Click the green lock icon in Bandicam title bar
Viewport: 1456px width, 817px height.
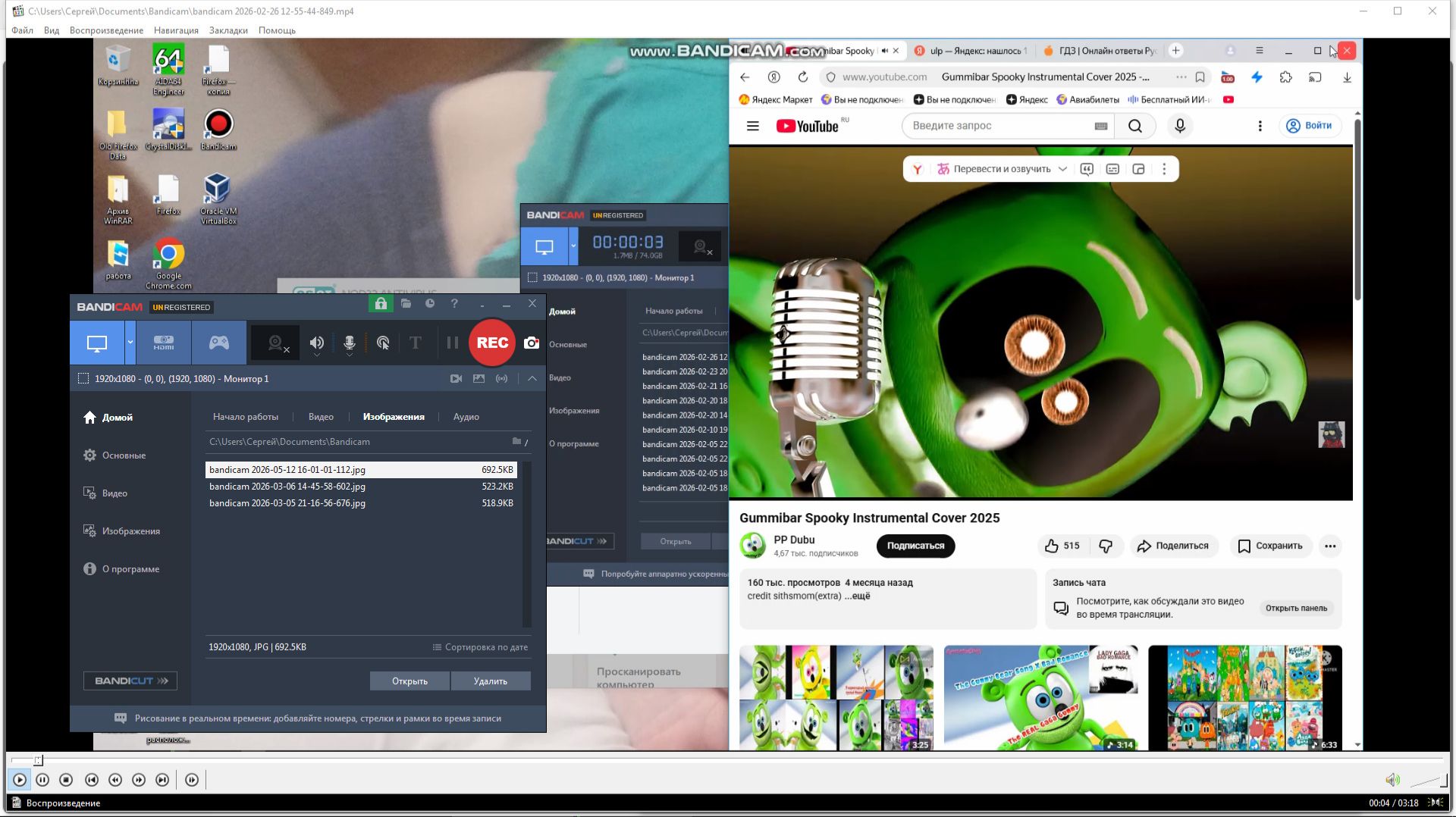[381, 304]
